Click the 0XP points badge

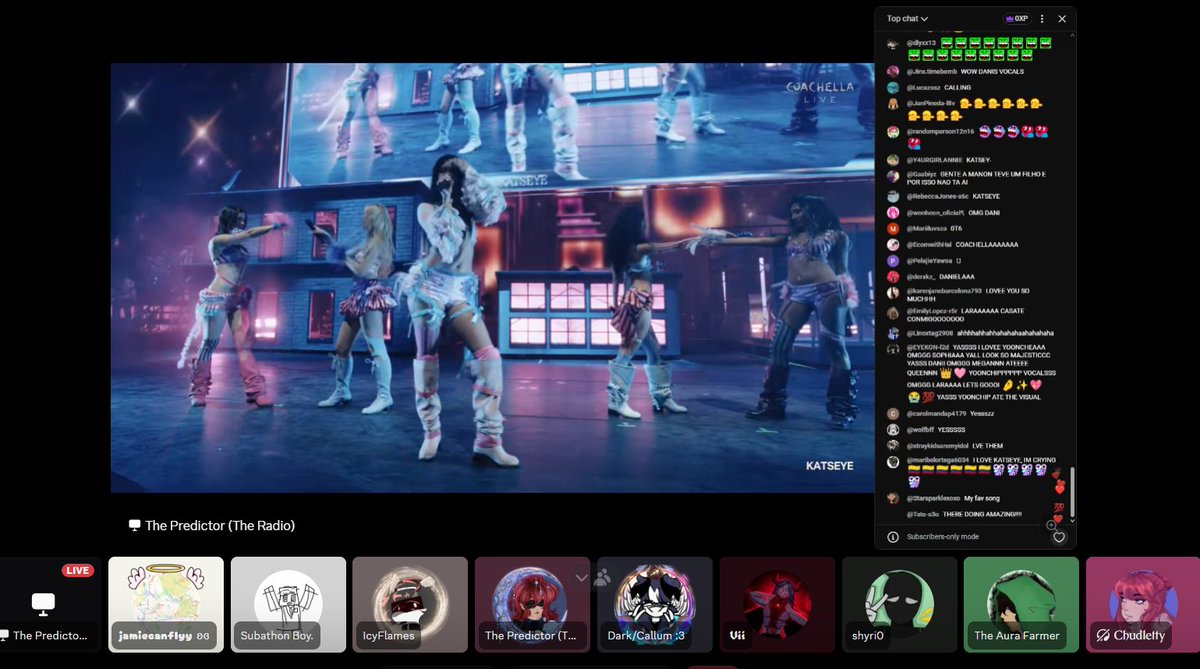1016,19
